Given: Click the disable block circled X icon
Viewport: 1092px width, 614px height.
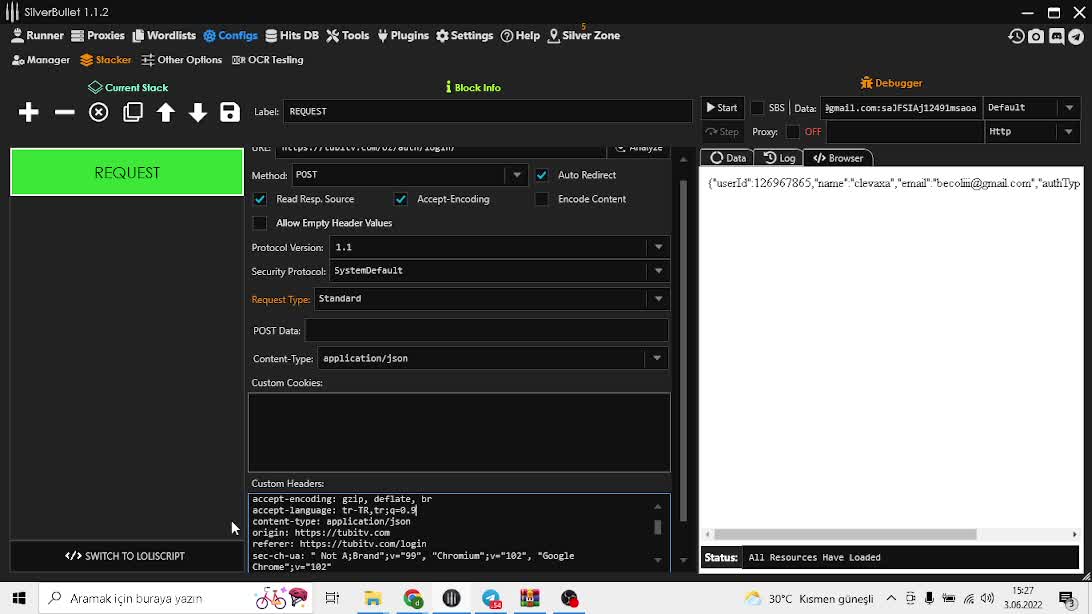Looking at the screenshot, I should point(97,112).
